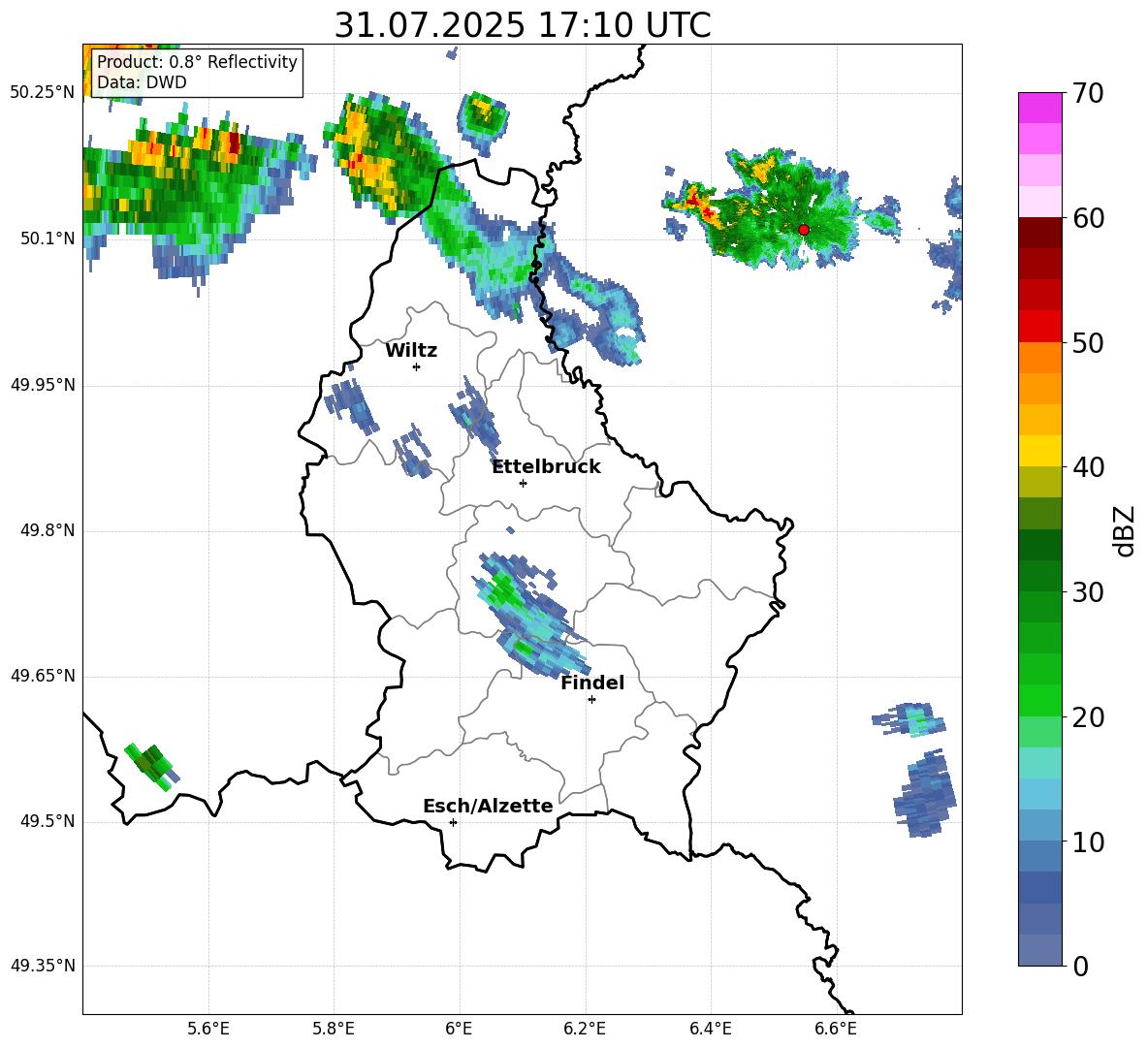Image resolution: width=1148 pixels, height=1048 pixels.
Task: Click the 30 tick on the colorbar
Action: [x=1087, y=592]
